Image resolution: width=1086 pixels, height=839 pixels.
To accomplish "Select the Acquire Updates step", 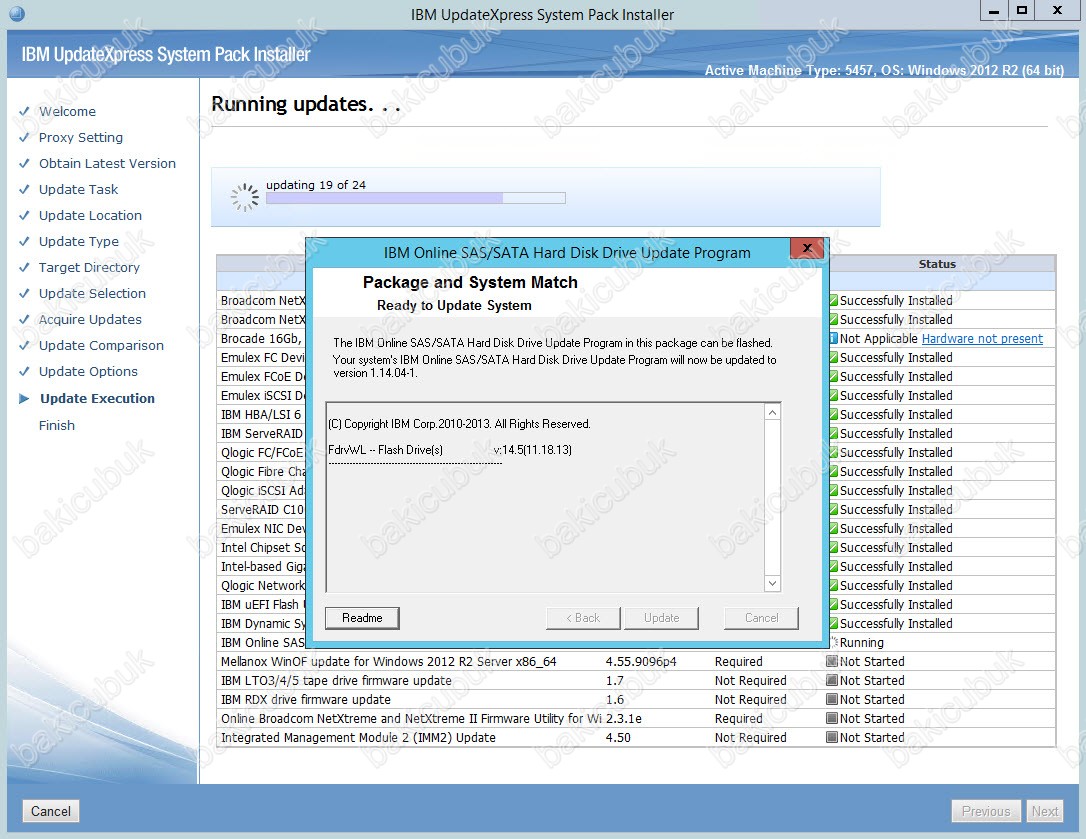I will (x=90, y=319).
